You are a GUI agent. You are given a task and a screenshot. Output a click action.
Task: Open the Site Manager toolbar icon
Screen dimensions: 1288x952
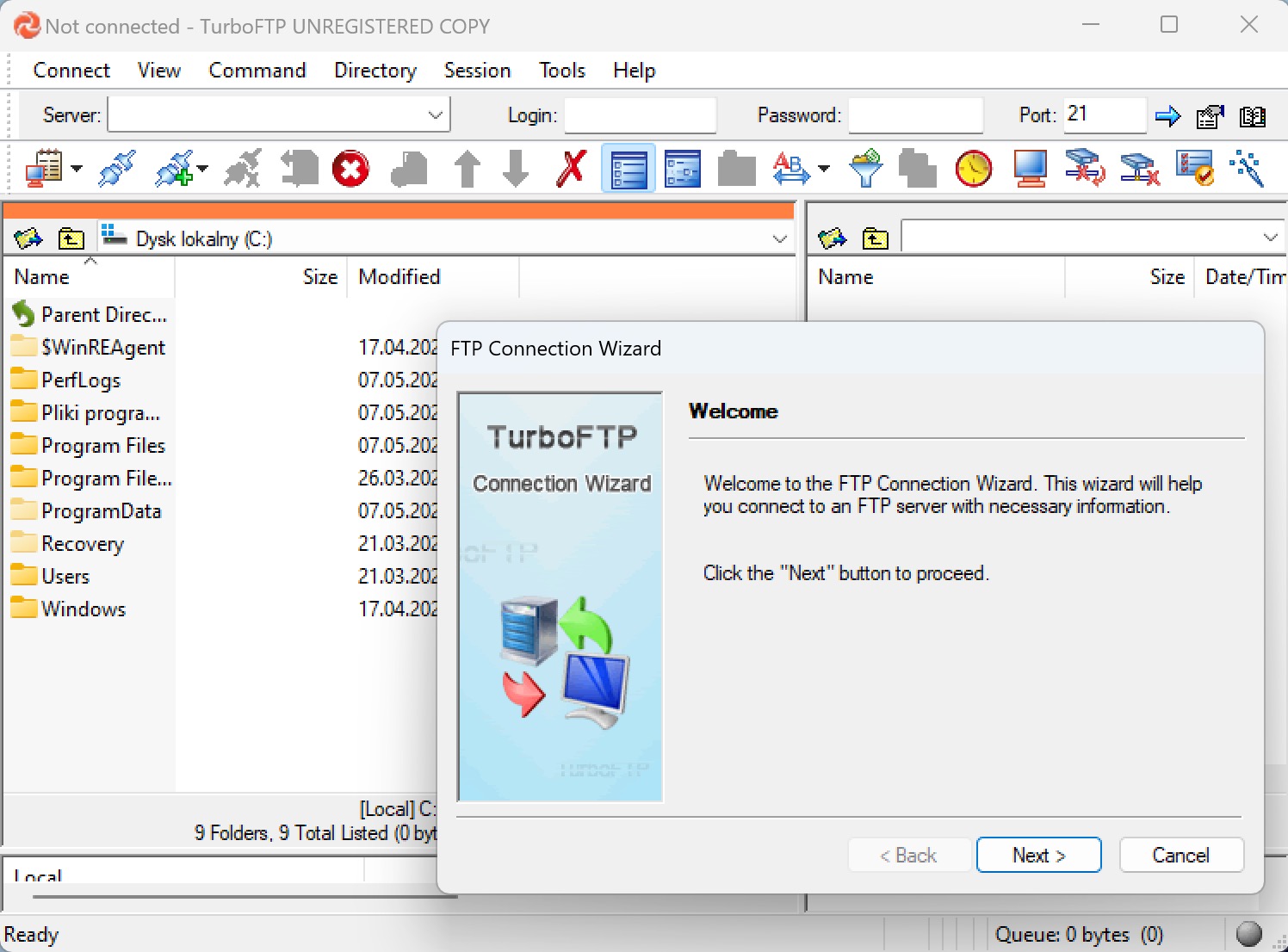[44, 169]
